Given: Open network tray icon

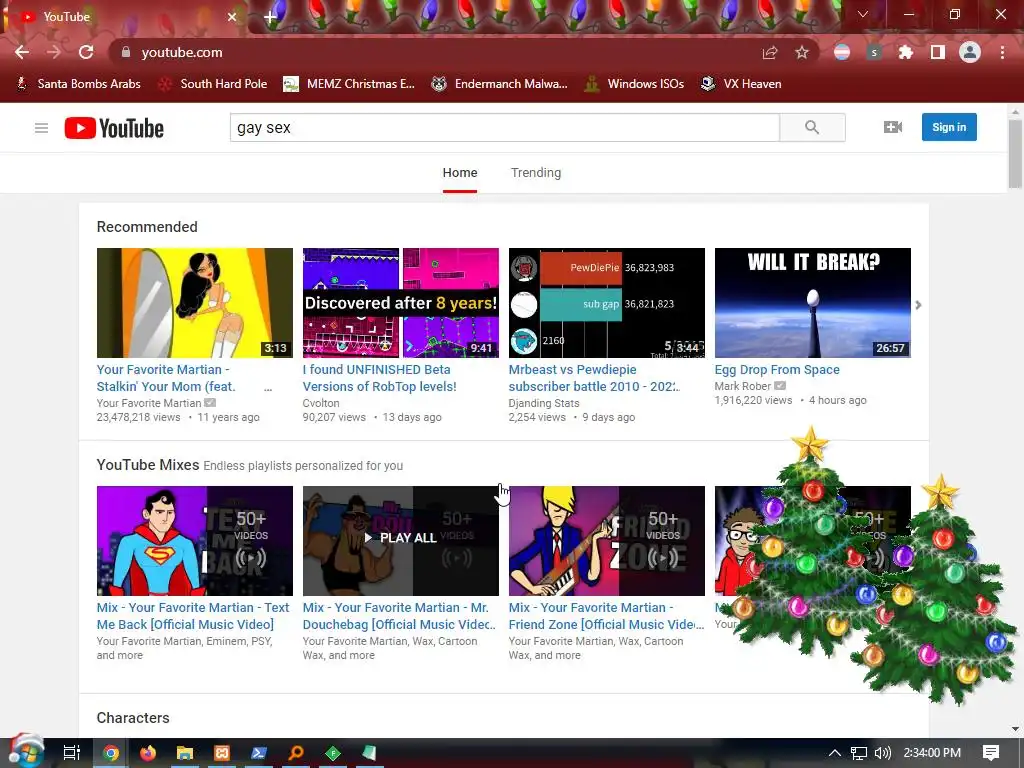Looking at the screenshot, I should 859,753.
